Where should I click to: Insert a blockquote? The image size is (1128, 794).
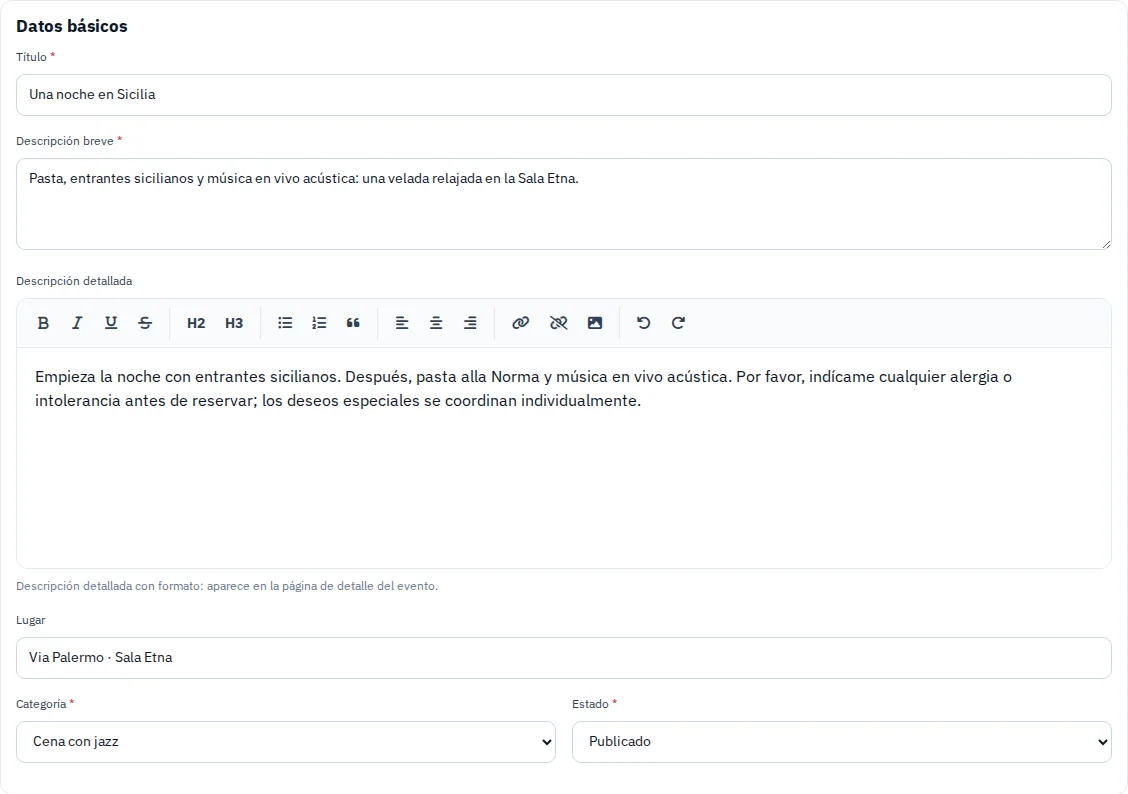click(353, 323)
